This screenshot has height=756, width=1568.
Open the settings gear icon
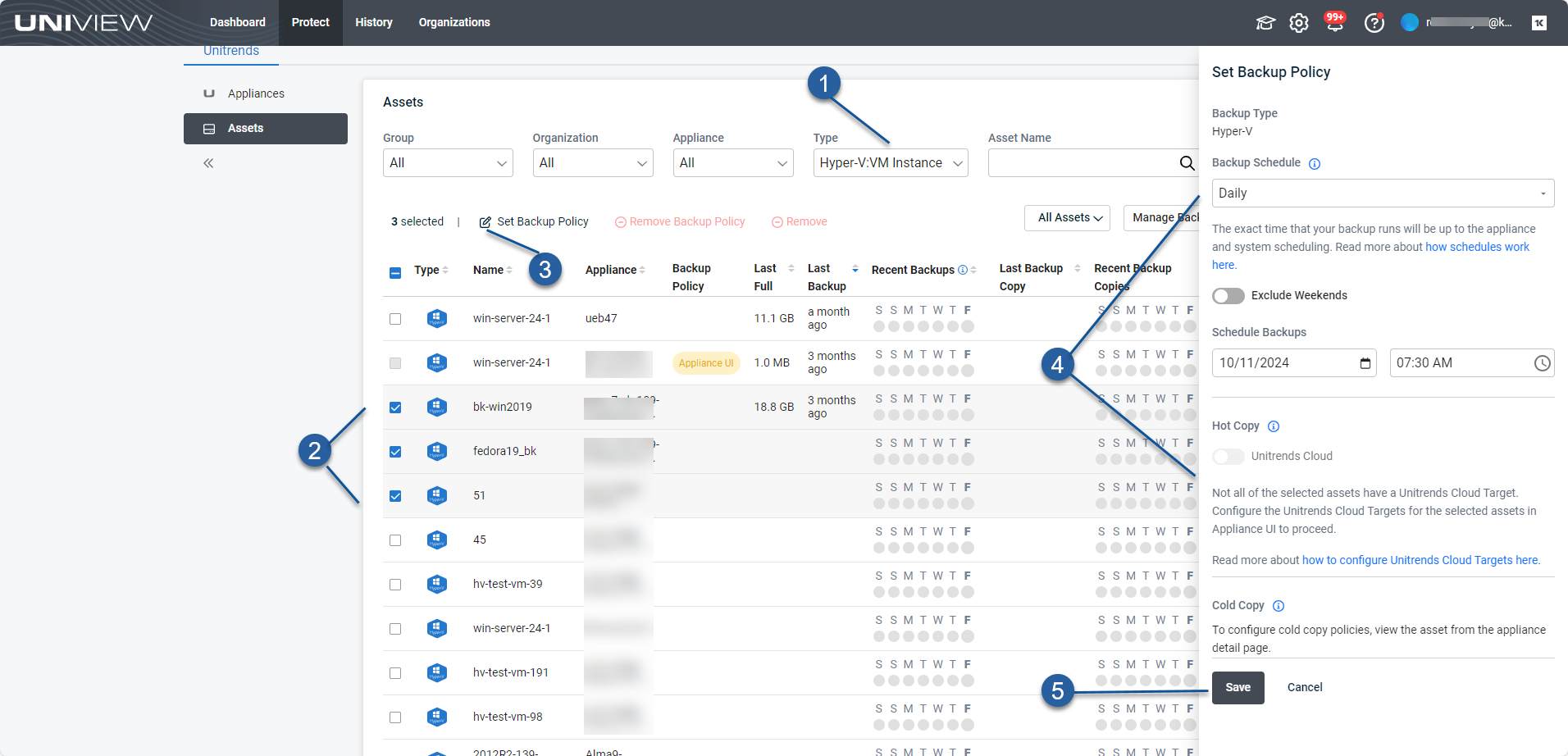1299,23
